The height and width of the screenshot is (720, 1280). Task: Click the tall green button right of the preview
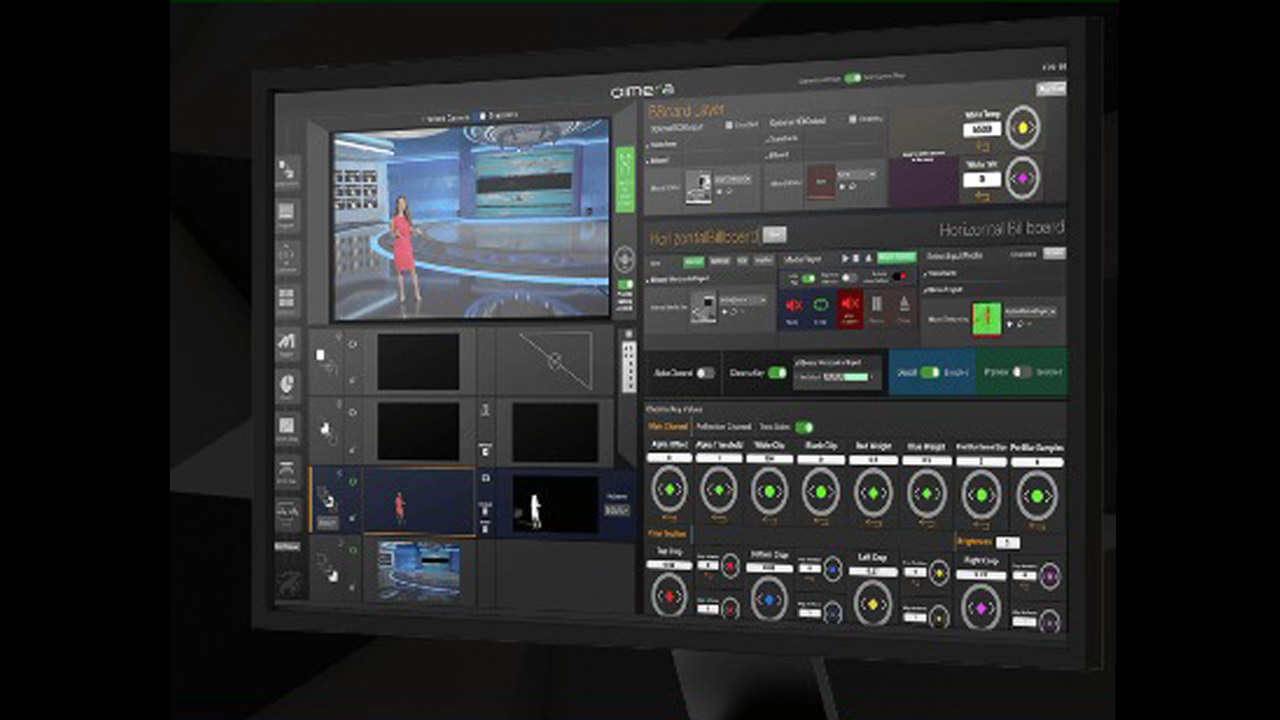(625, 180)
